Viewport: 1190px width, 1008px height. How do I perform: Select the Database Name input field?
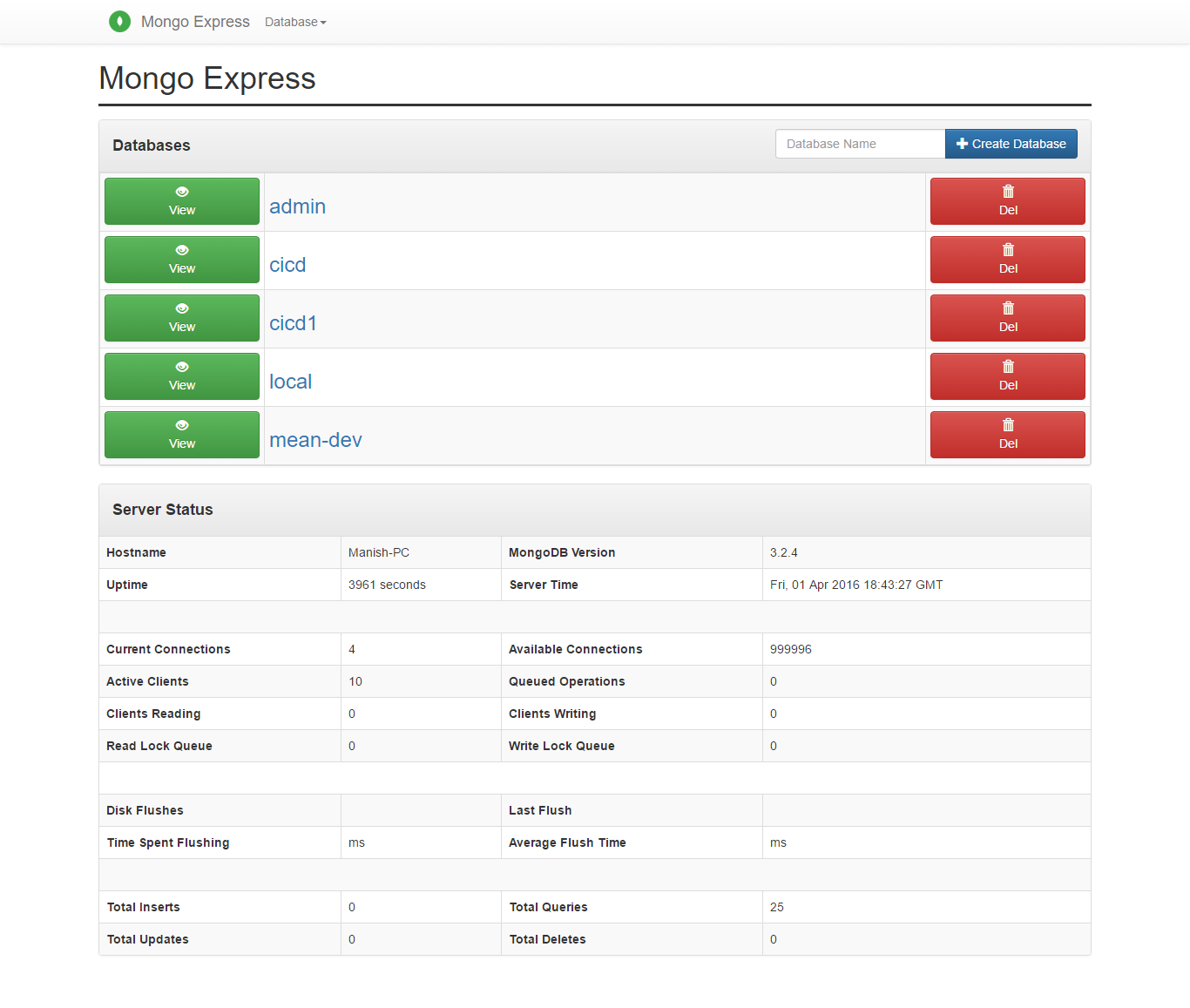click(859, 143)
